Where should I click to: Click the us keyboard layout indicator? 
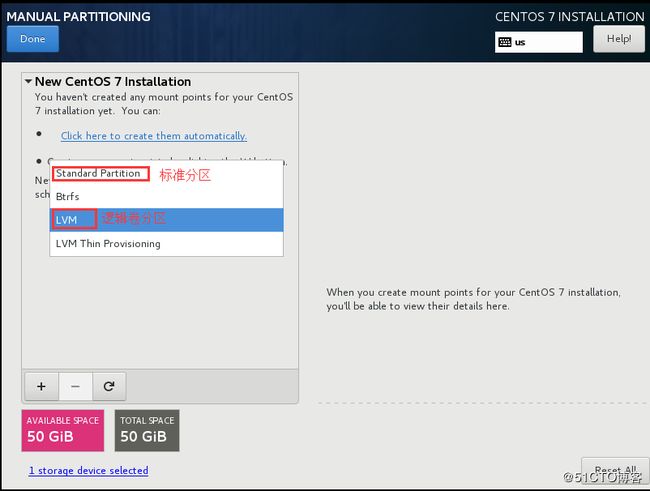pyautogui.click(x=538, y=42)
